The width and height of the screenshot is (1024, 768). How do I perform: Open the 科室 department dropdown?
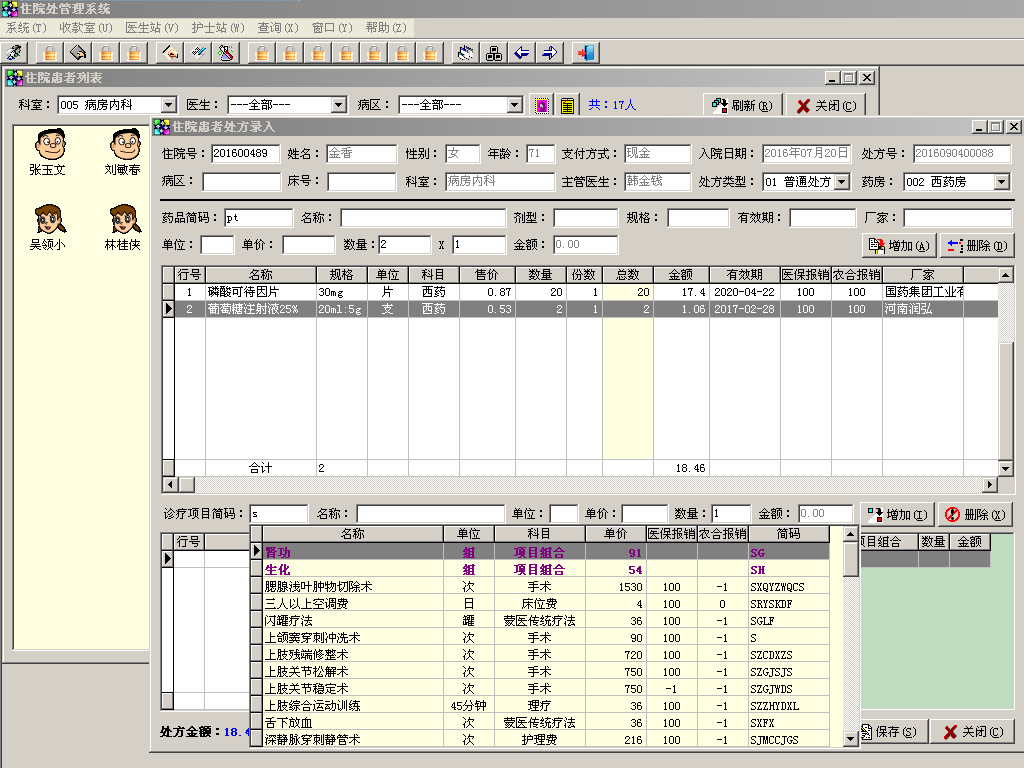click(168, 105)
